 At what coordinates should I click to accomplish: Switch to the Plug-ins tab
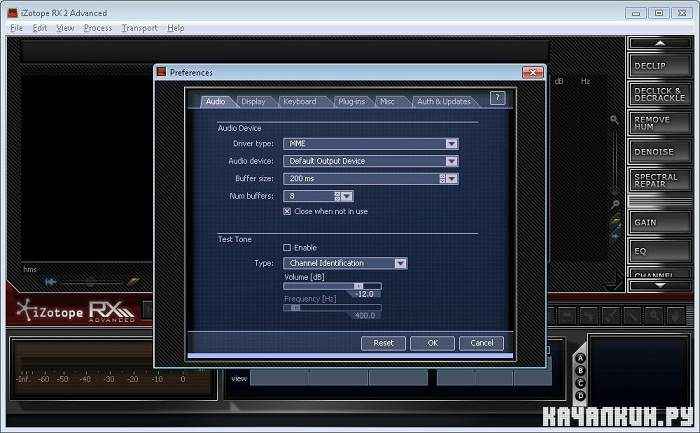pos(351,101)
